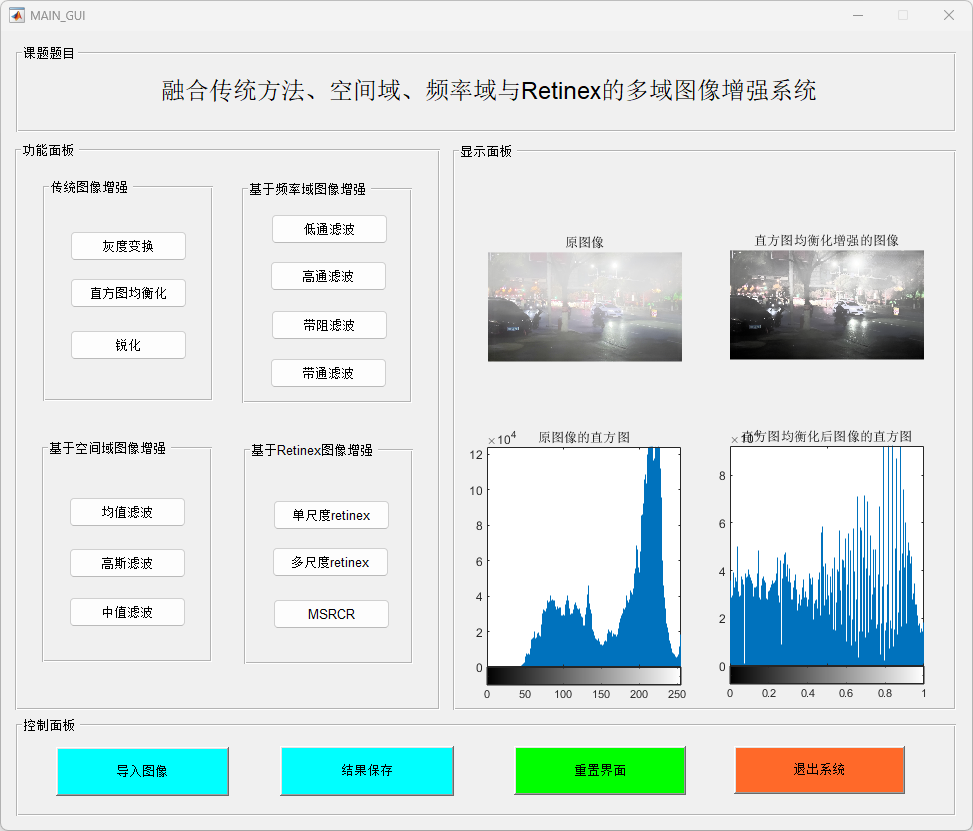The image size is (973, 831).
Task: Click the 高斯滤波 button
Action: [127, 563]
